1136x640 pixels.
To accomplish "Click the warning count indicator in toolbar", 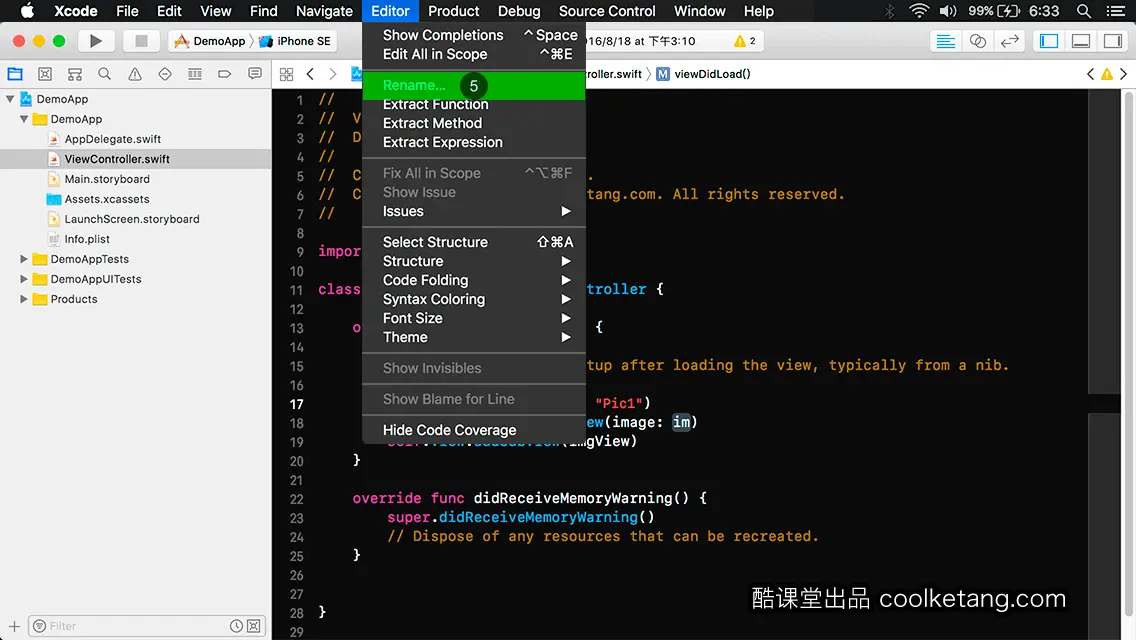I will click(745, 41).
